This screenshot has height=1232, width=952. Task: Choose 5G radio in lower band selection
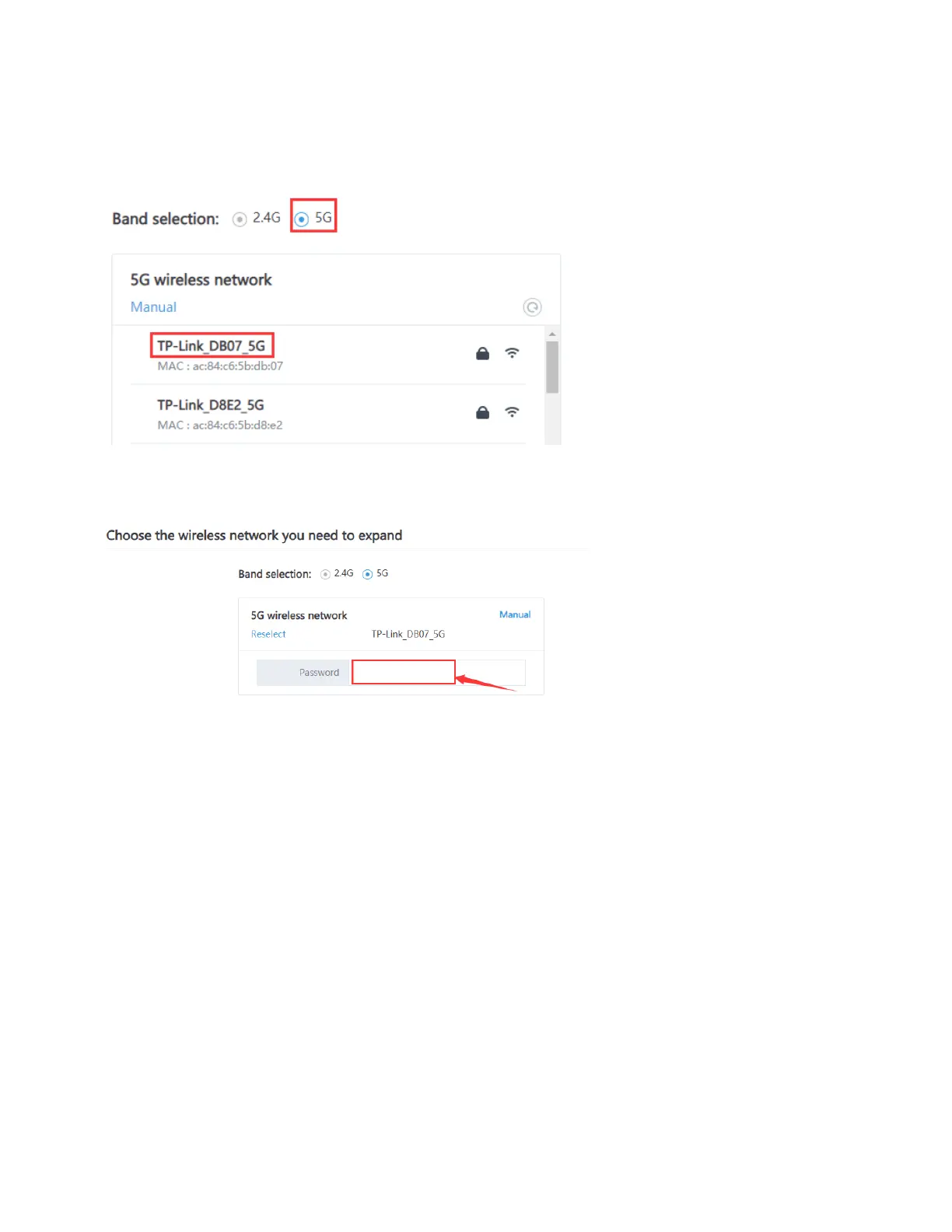[x=367, y=574]
